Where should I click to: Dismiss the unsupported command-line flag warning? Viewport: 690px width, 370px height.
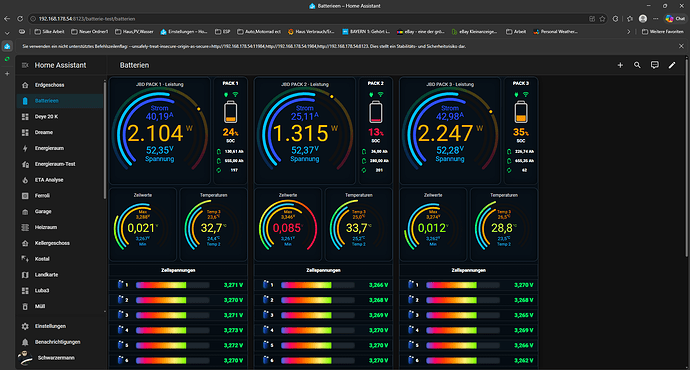681,46
